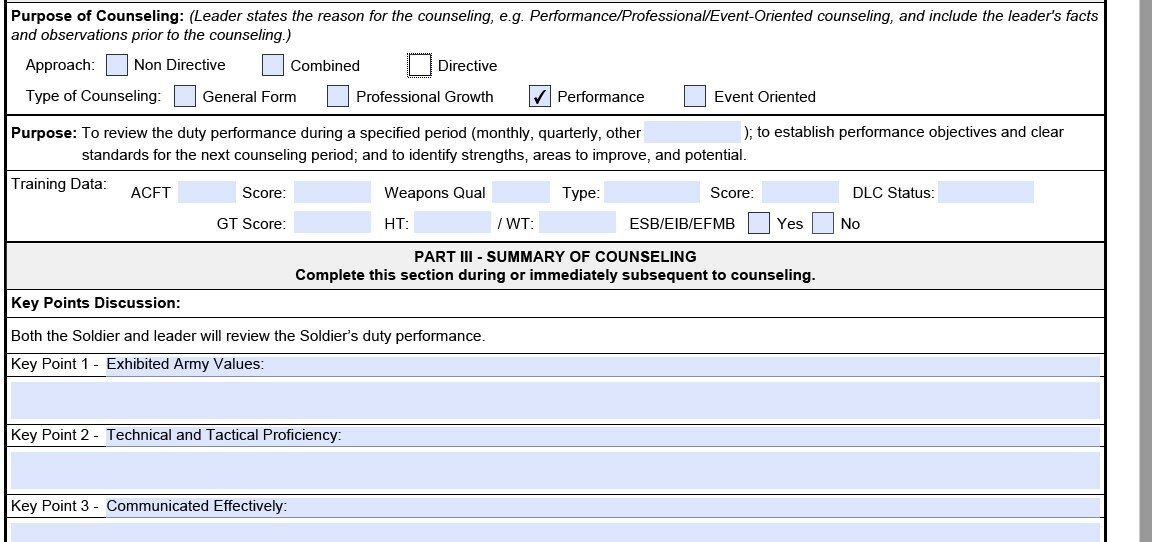The width and height of the screenshot is (1152, 542).
Task: Tick the Event Oriented checkbox
Action: [x=695, y=96]
